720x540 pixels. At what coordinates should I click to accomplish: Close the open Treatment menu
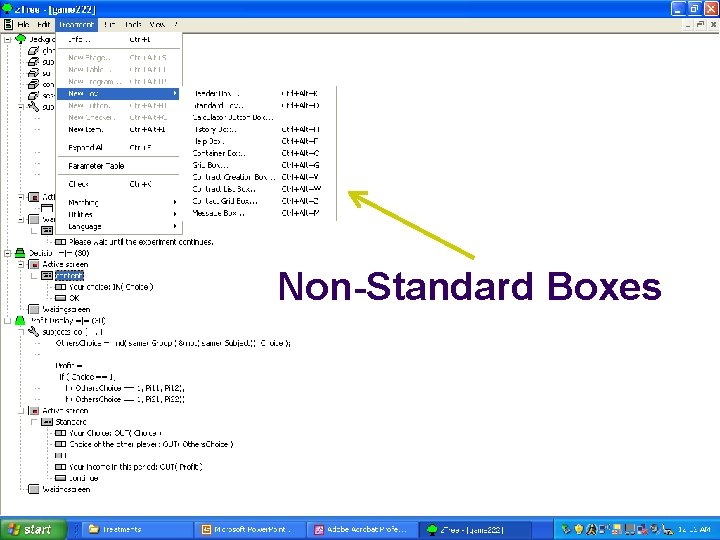click(x=76, y=24)
